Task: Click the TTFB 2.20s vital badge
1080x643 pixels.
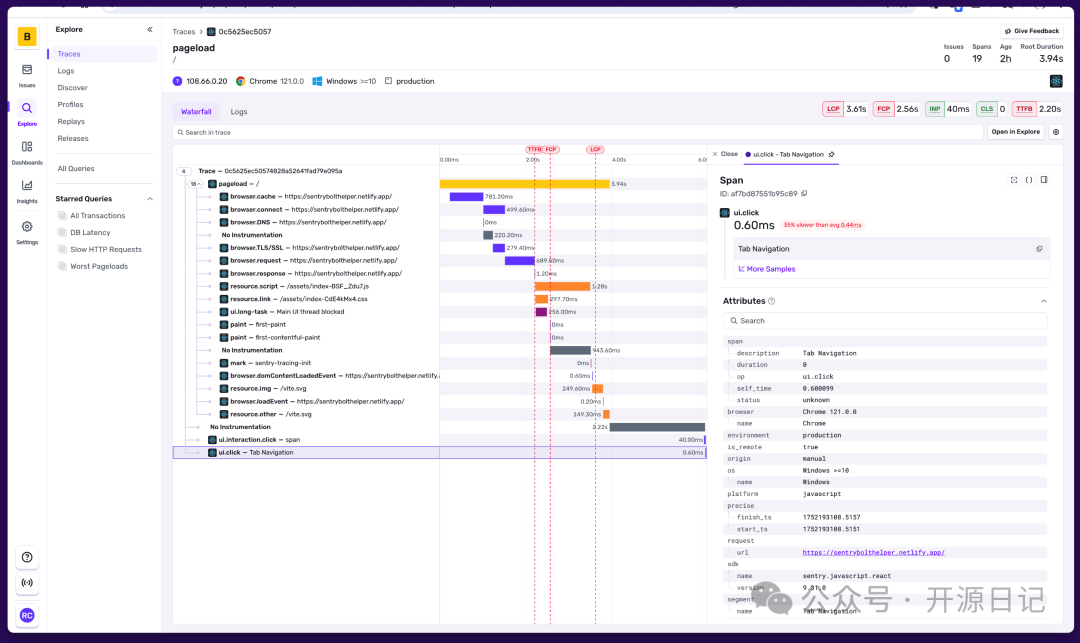Action: pyautogui.click(x=1038, y=109)
